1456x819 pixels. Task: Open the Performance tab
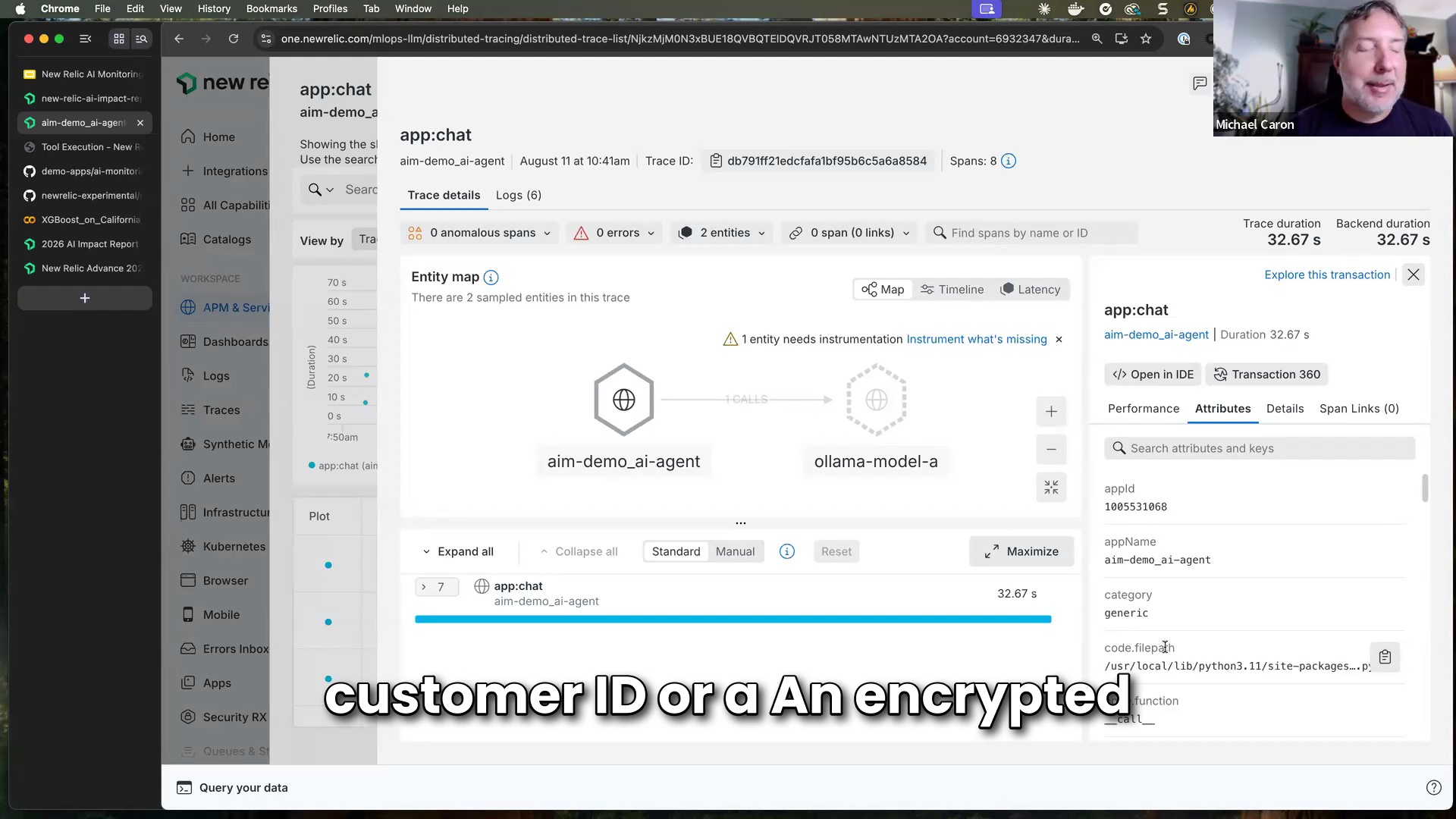tap(1144, 409)
